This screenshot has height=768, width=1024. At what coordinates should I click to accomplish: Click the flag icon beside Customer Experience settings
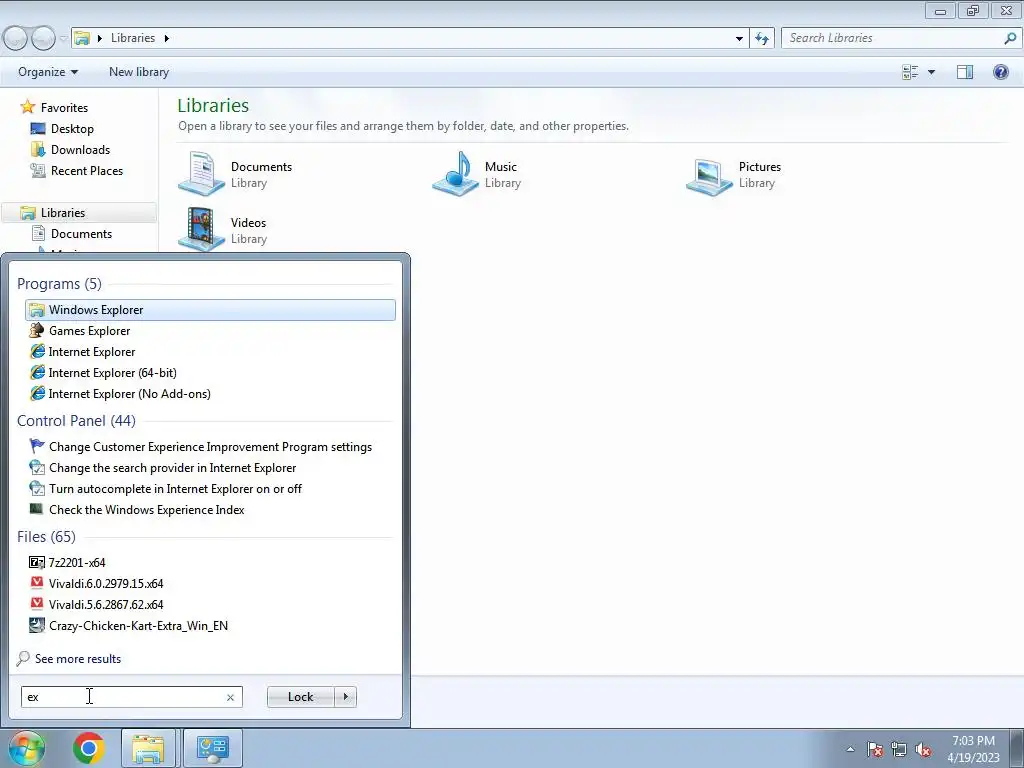click(x=37, y=446)
